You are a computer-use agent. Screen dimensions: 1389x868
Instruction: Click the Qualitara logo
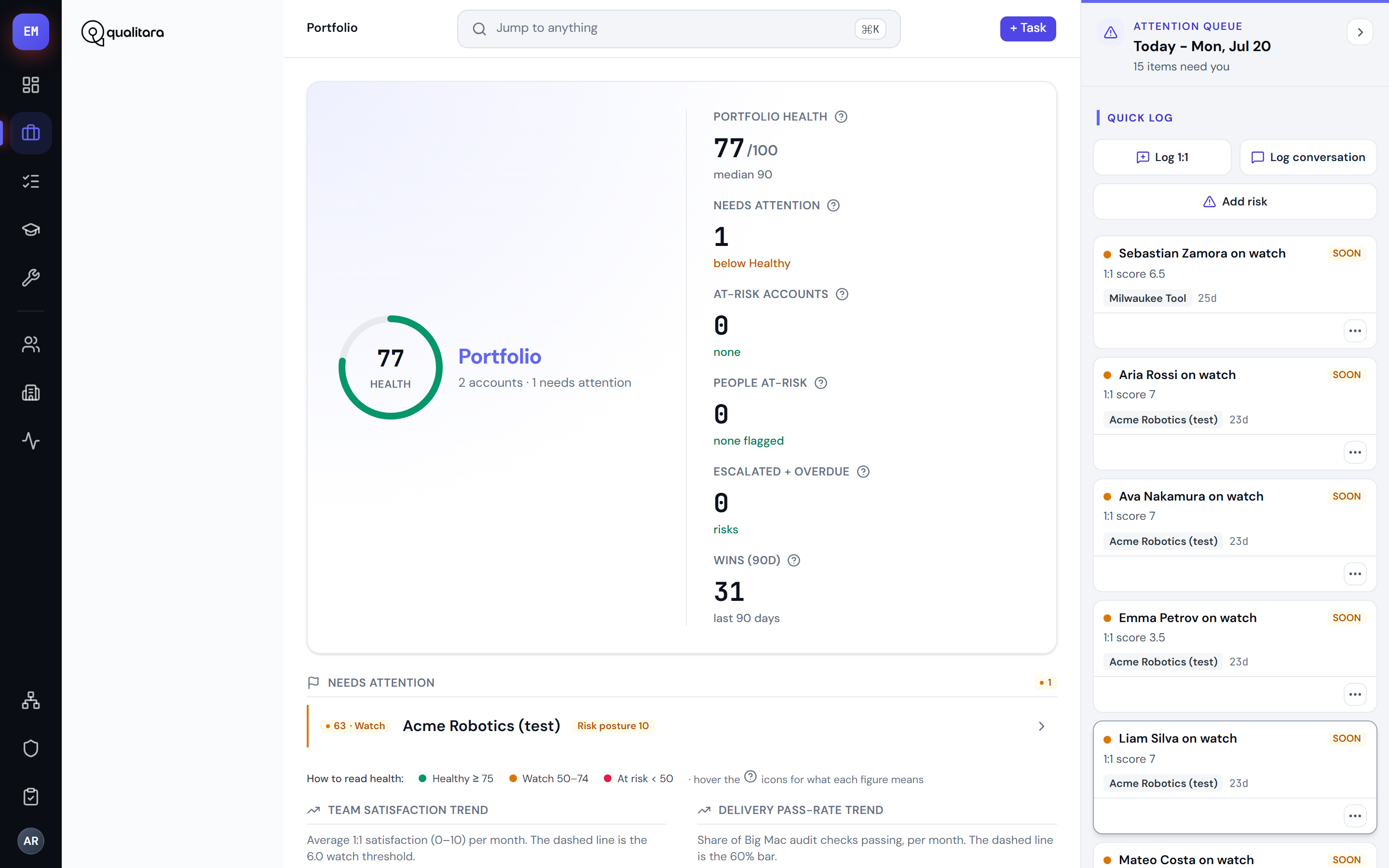coord(123,33)
